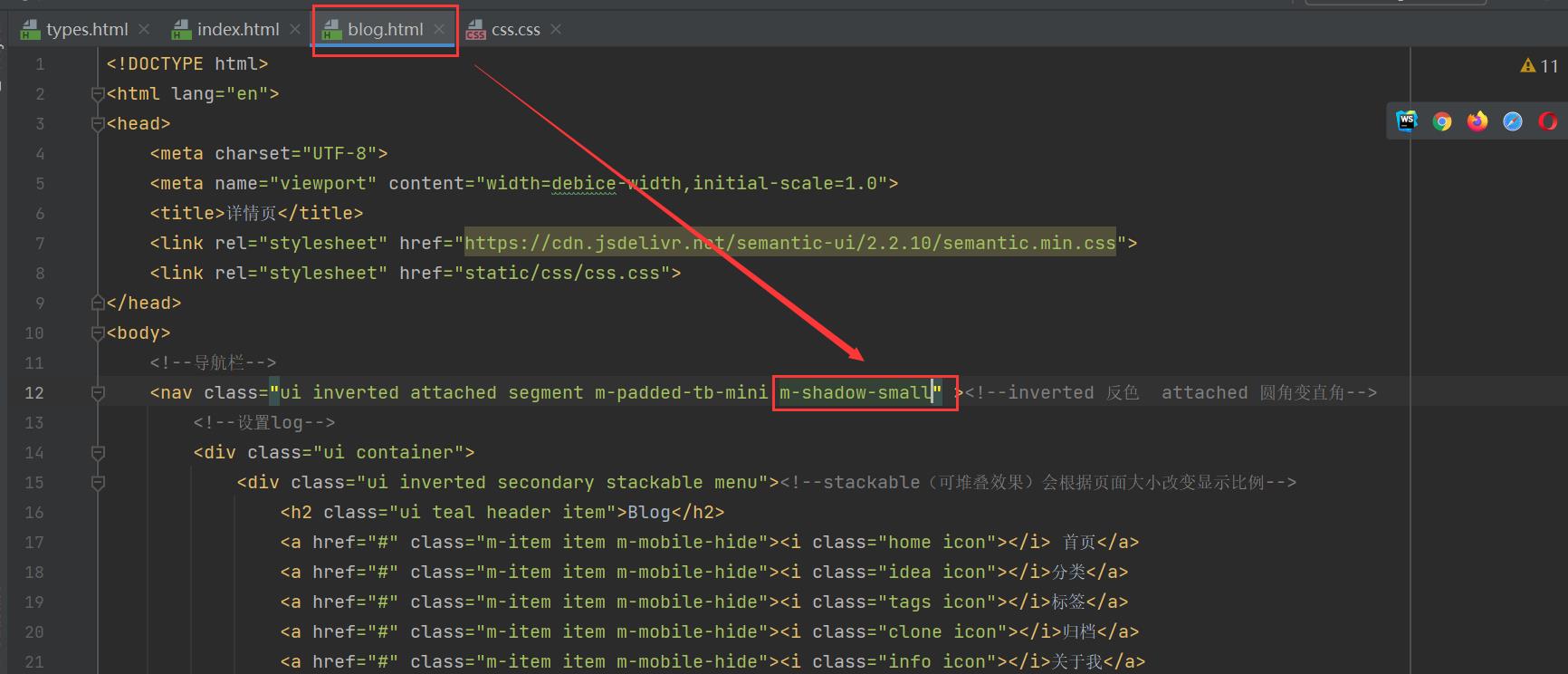Viewport: 1568px width, 674px height.
Task: Close the index.html tab
Action: click(x=295, y=30)
